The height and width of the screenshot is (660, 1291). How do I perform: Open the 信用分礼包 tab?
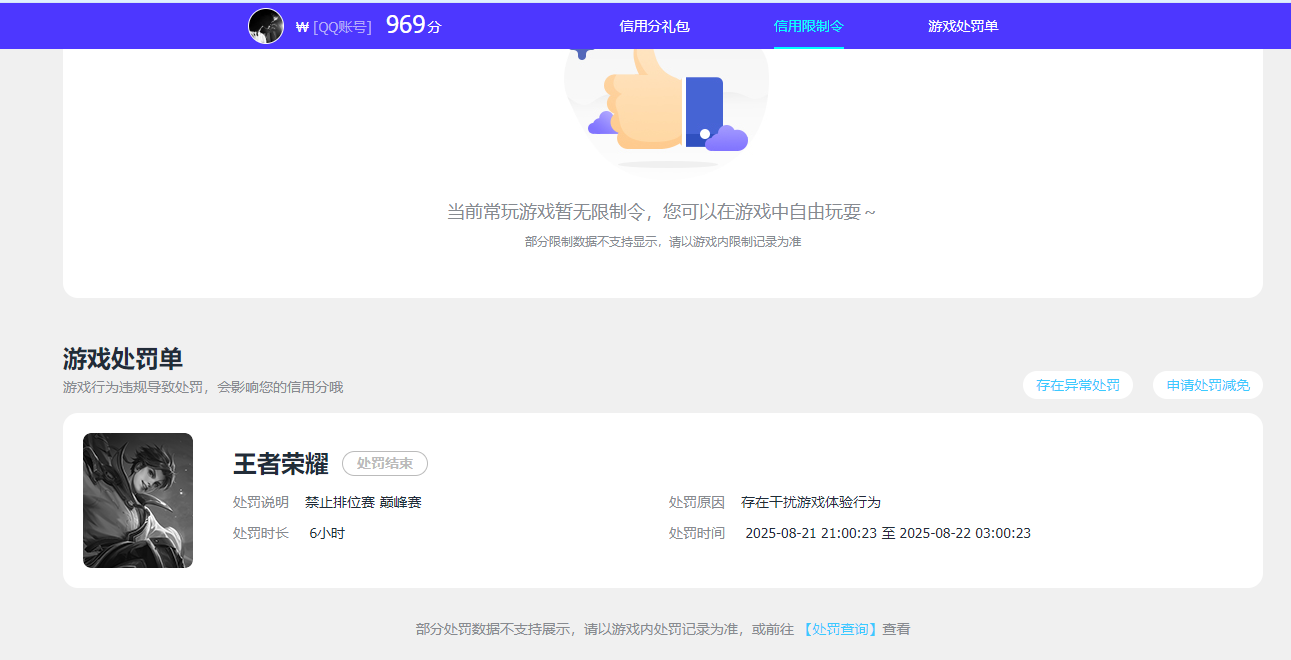pyautogui.click(x=654, y=26)
